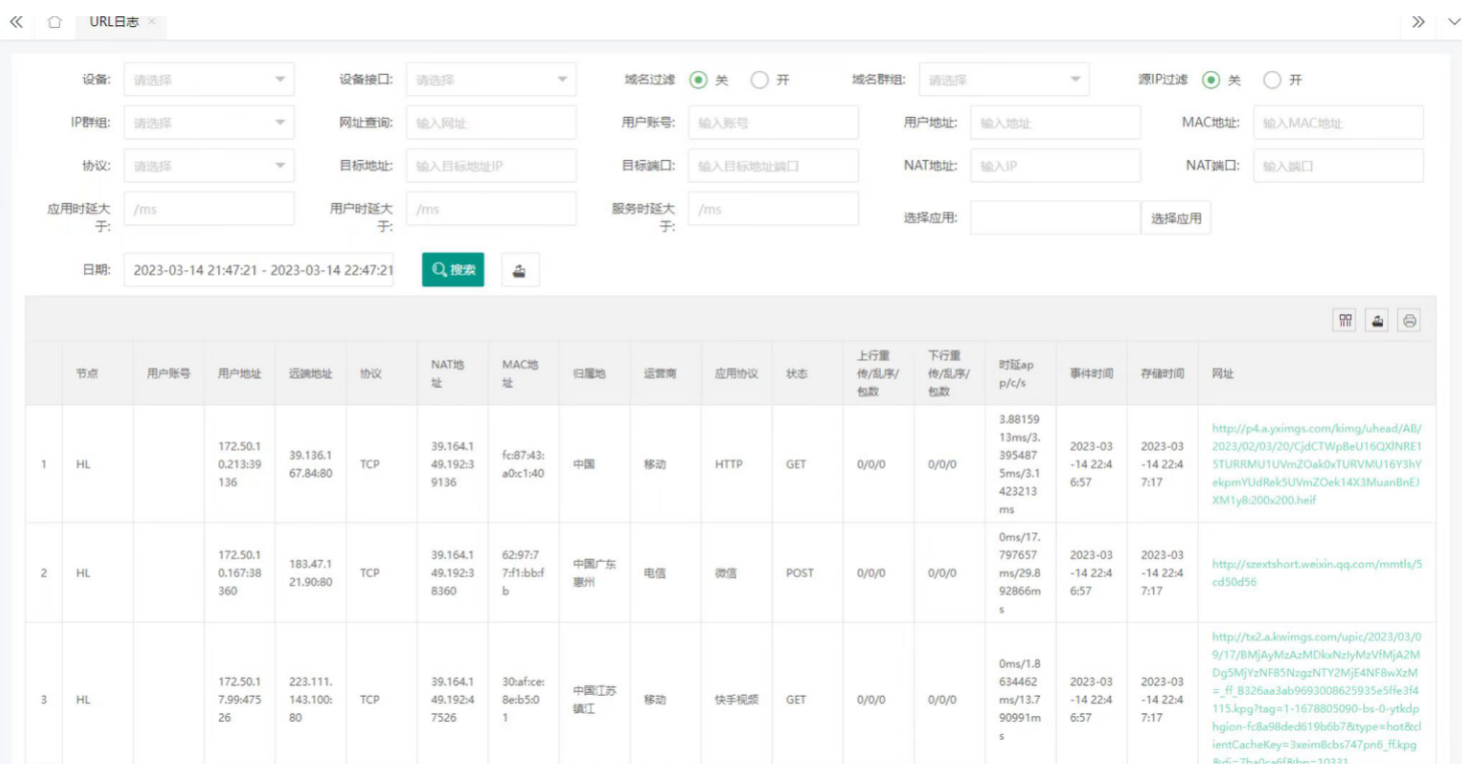
Task: Click the 用户地址 column header
Action: [x=240, y=373]
